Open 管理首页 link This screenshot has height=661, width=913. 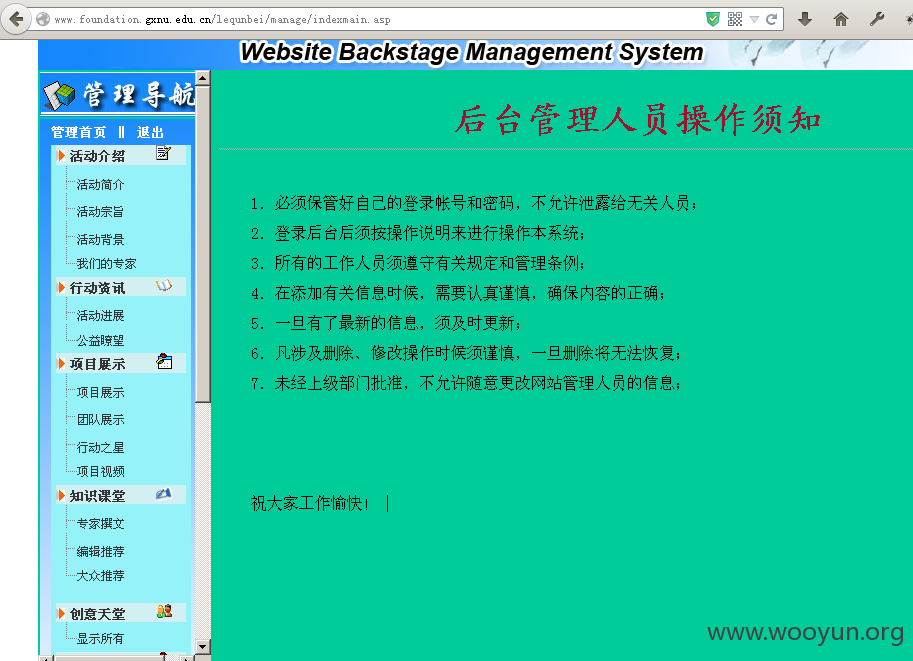(x=79, y=133)
